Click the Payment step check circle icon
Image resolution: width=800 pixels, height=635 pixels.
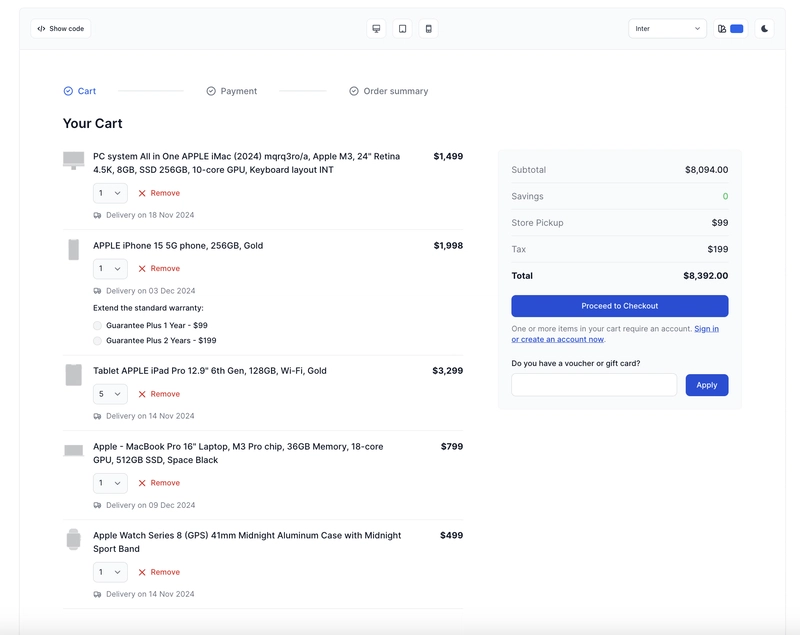tap(211, 91)
